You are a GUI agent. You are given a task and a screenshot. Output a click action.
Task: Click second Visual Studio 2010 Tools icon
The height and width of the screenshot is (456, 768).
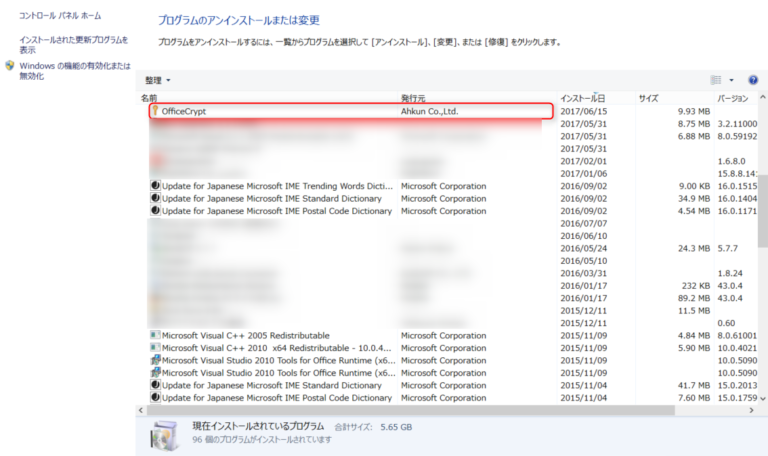point(155,372)
